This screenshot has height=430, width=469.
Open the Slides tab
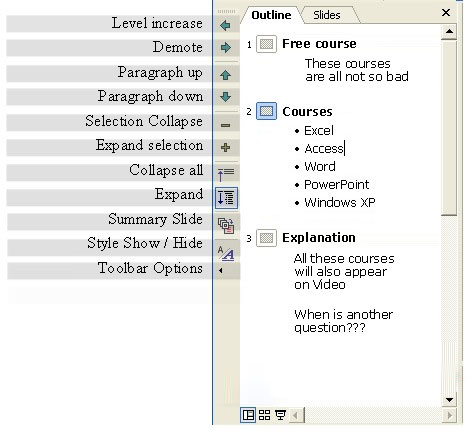click(x=327, y=15)
